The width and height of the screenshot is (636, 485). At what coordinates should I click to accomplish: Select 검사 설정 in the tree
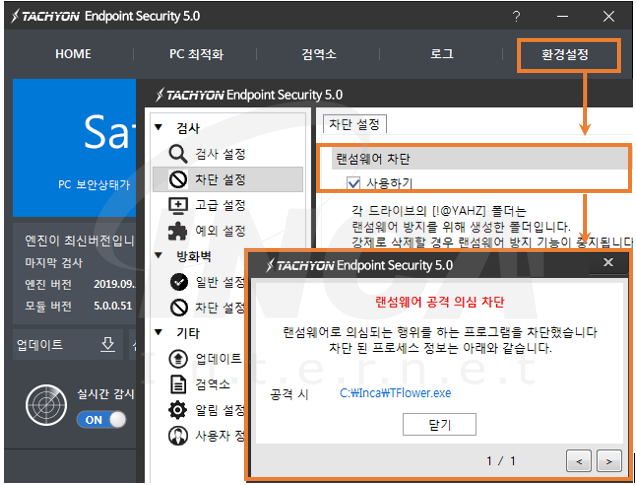pos(220,154)
